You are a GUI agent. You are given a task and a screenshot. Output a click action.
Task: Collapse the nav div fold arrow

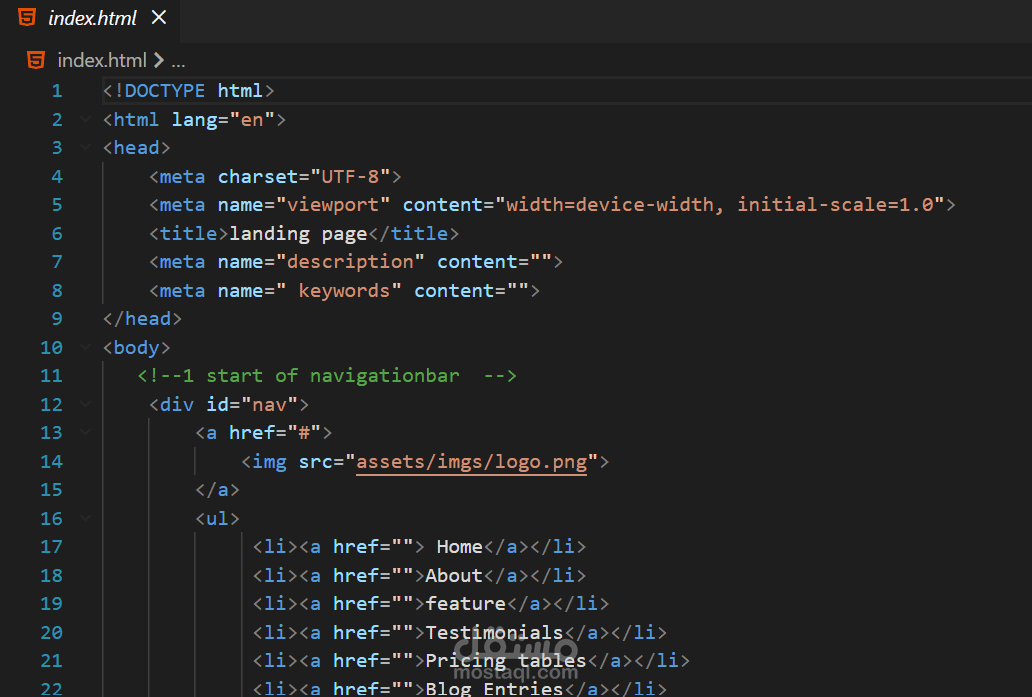(x=85, y=404)
